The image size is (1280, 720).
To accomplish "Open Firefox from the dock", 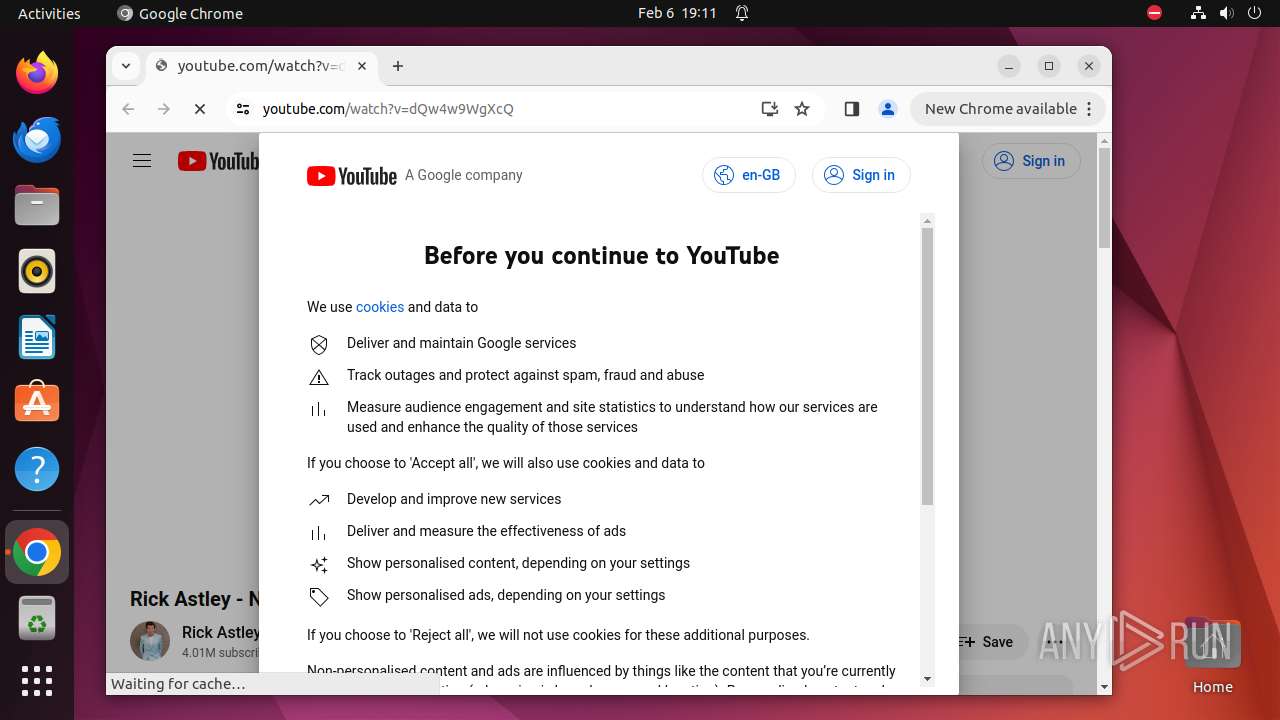I will click(x=37, y=73).
